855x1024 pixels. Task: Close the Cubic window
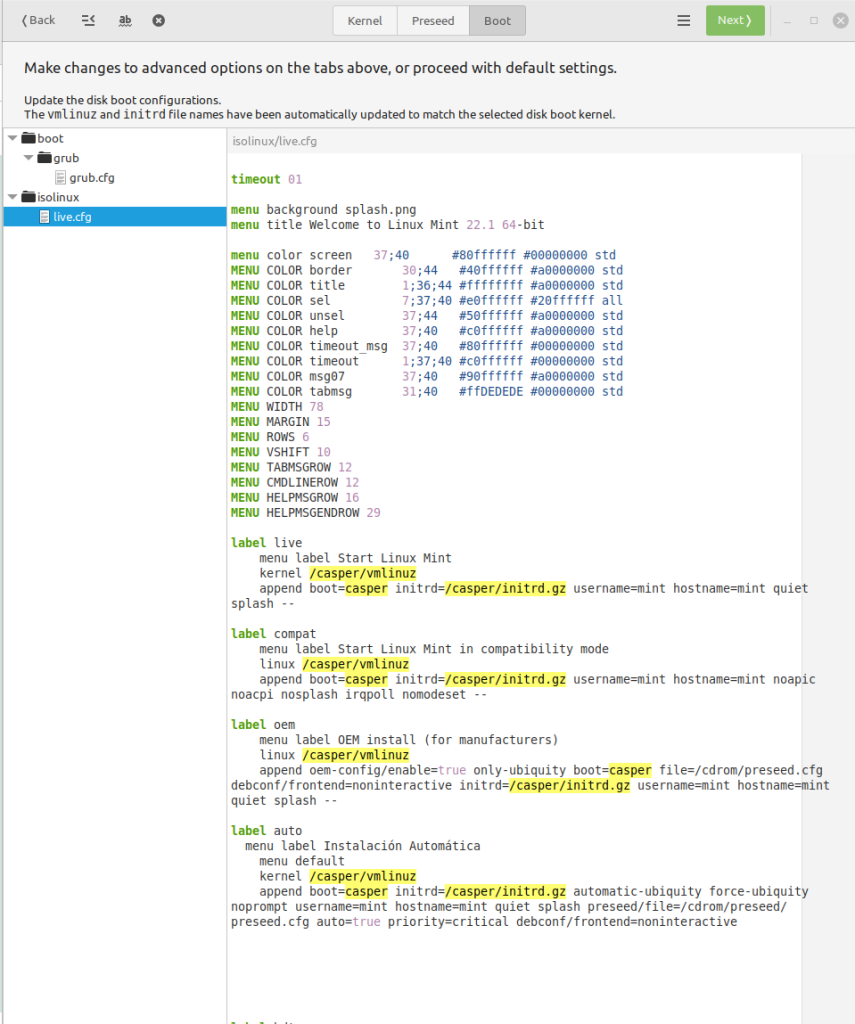(841, 21)
